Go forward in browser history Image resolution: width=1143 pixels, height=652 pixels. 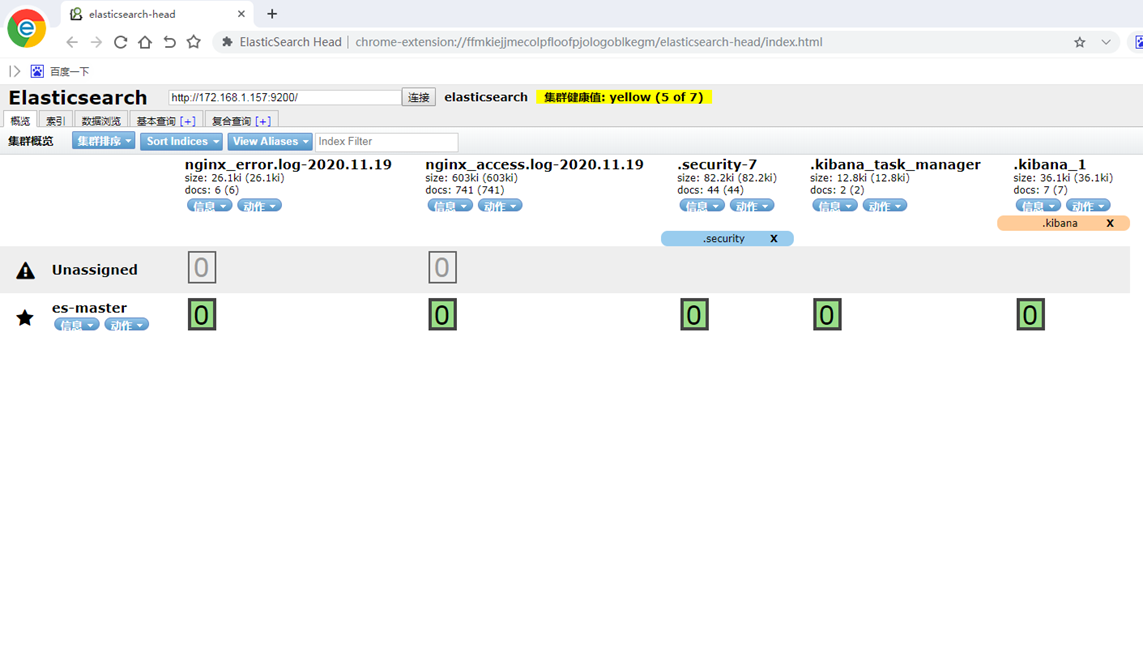click(x=96, y=42)
